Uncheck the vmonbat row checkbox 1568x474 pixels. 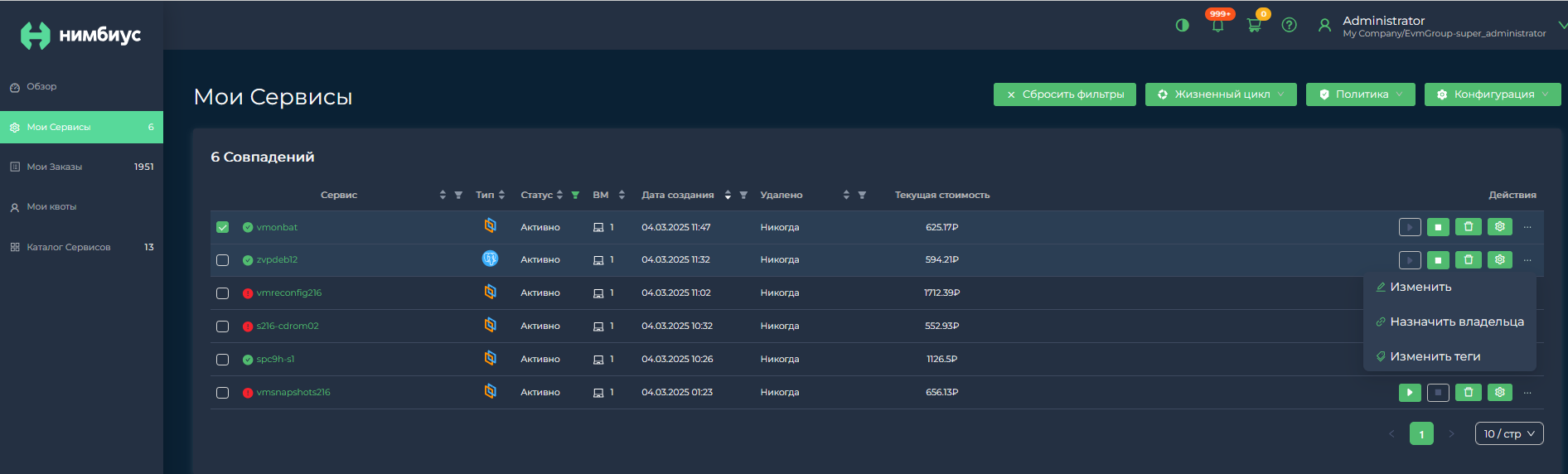click(x=222, y=227)
